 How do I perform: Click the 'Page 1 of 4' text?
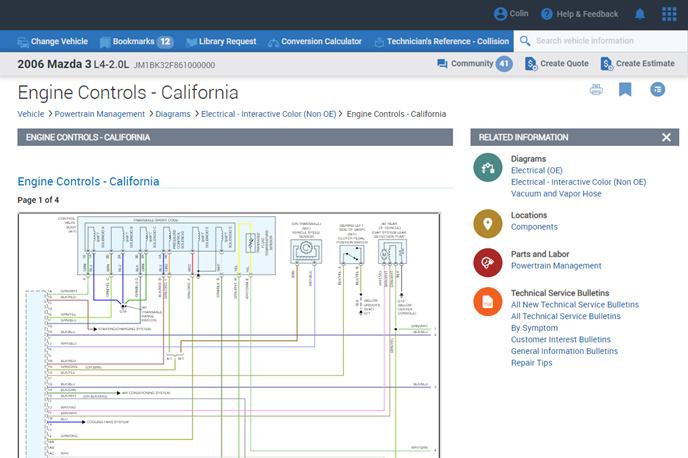[x=38, y=200]
